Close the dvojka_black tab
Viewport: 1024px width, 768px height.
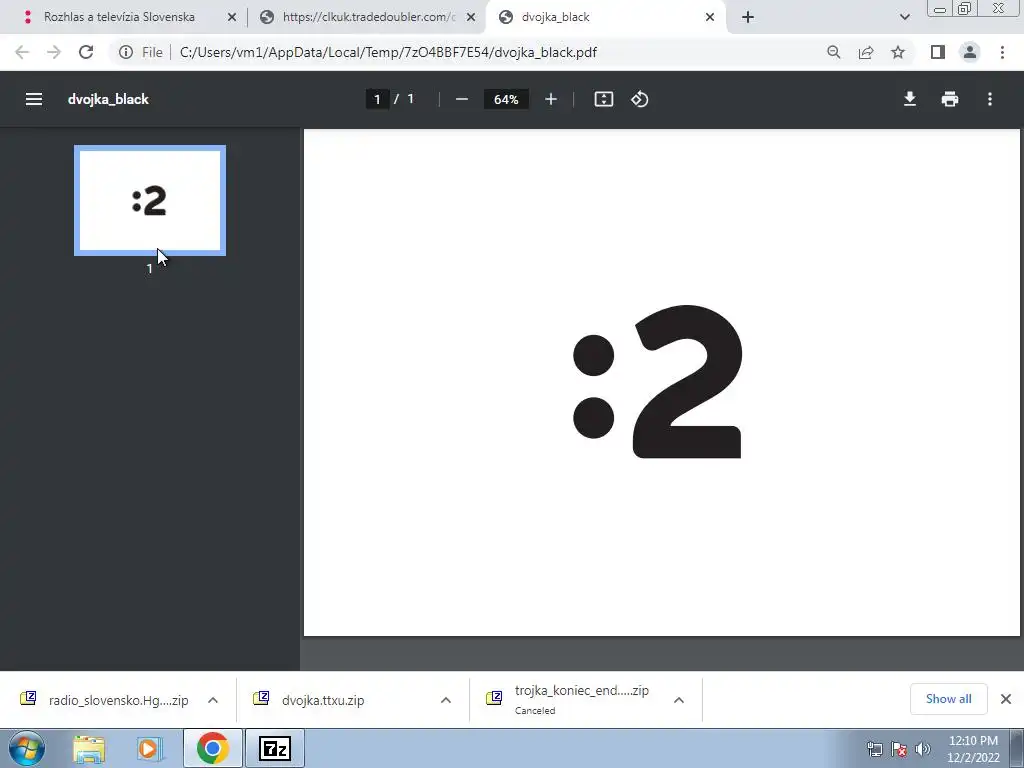click(710, 17)
